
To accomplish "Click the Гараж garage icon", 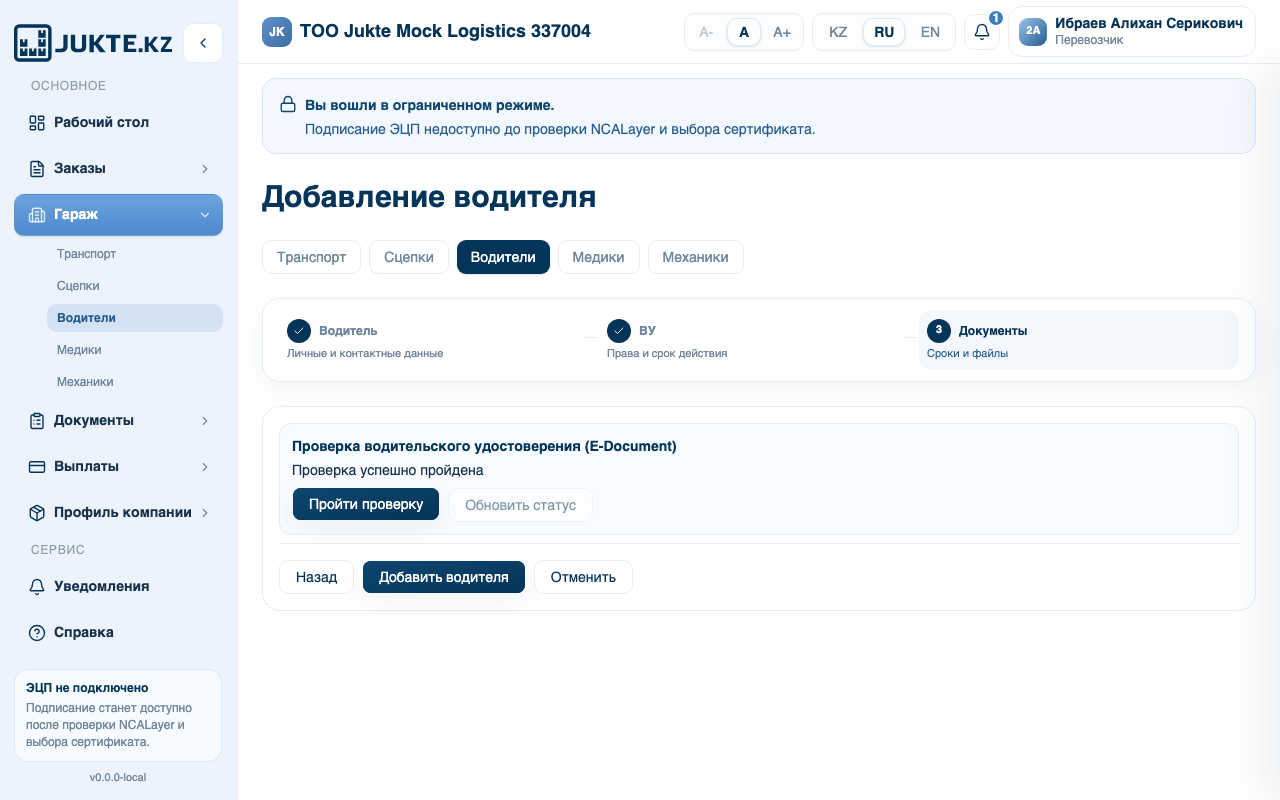I will click(x=37, y=215).
